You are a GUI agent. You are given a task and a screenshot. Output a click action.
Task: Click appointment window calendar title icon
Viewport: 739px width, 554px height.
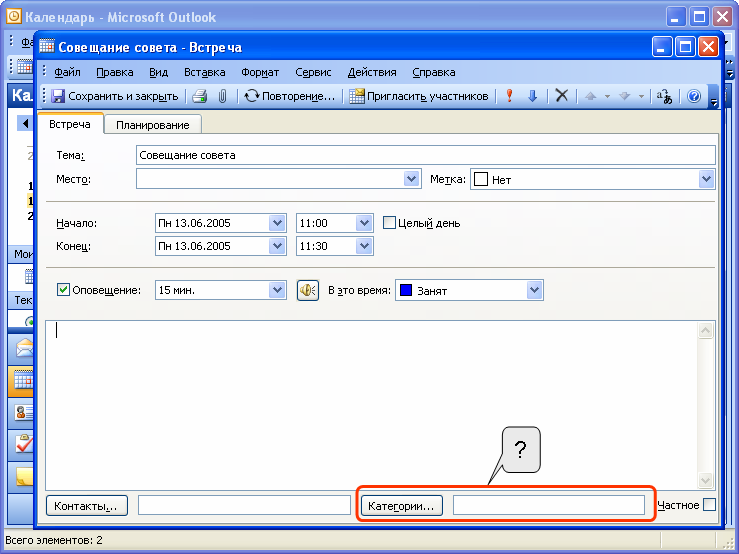coord(47,47)
